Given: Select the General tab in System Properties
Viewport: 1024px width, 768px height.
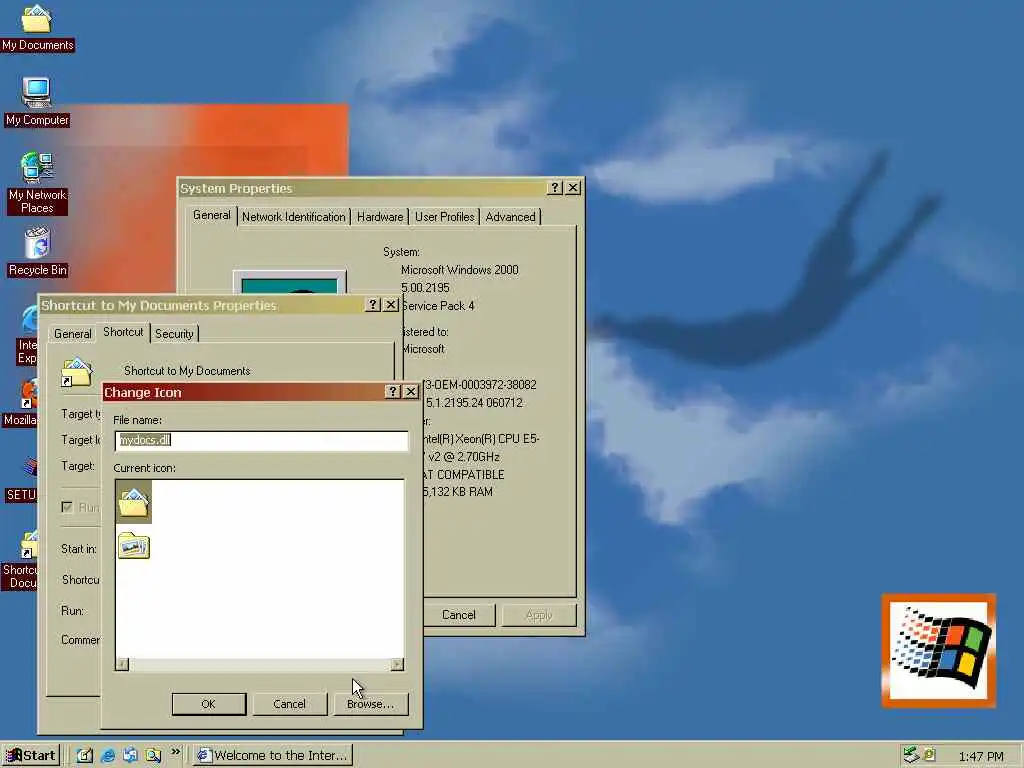Looking at the screenshot, I should tap(212, 216).
